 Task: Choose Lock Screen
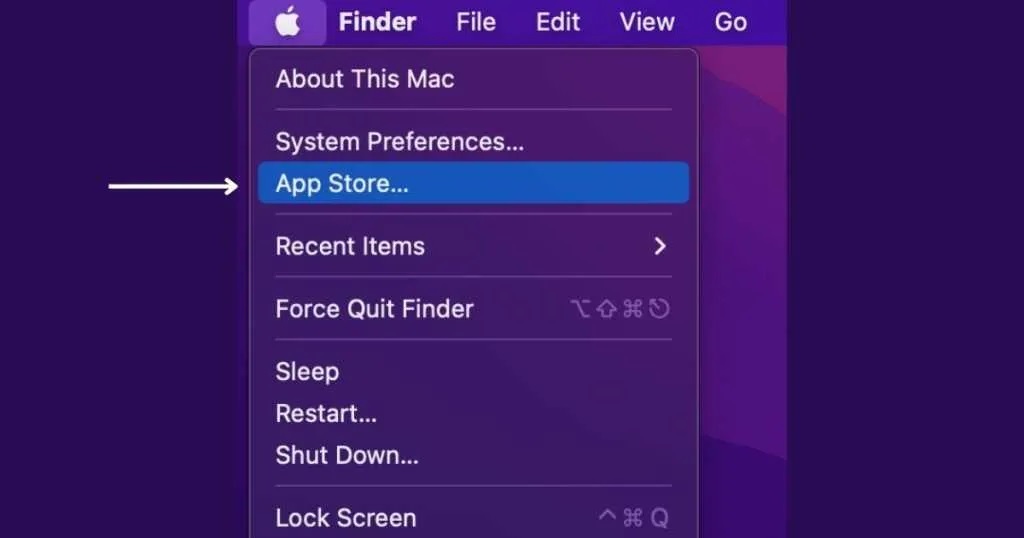[473, 518]
